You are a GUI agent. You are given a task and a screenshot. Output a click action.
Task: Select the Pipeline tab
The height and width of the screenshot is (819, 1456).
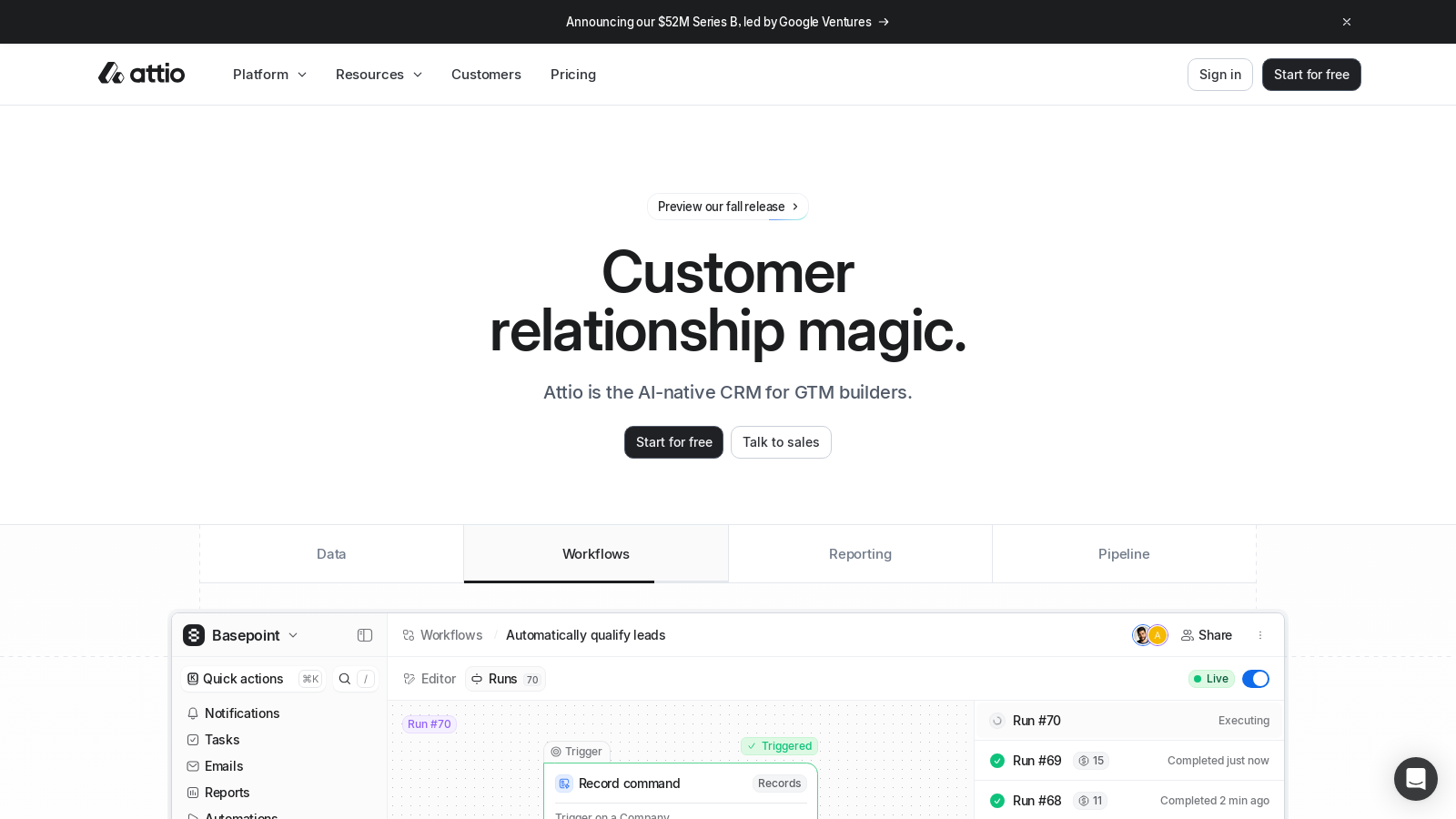[1124, 554]
